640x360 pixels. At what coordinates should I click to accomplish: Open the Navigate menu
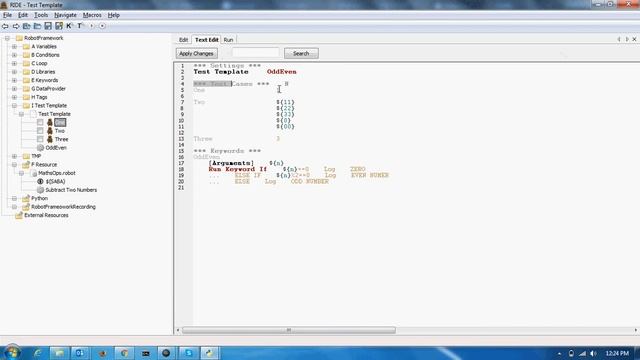coord(65,15)
